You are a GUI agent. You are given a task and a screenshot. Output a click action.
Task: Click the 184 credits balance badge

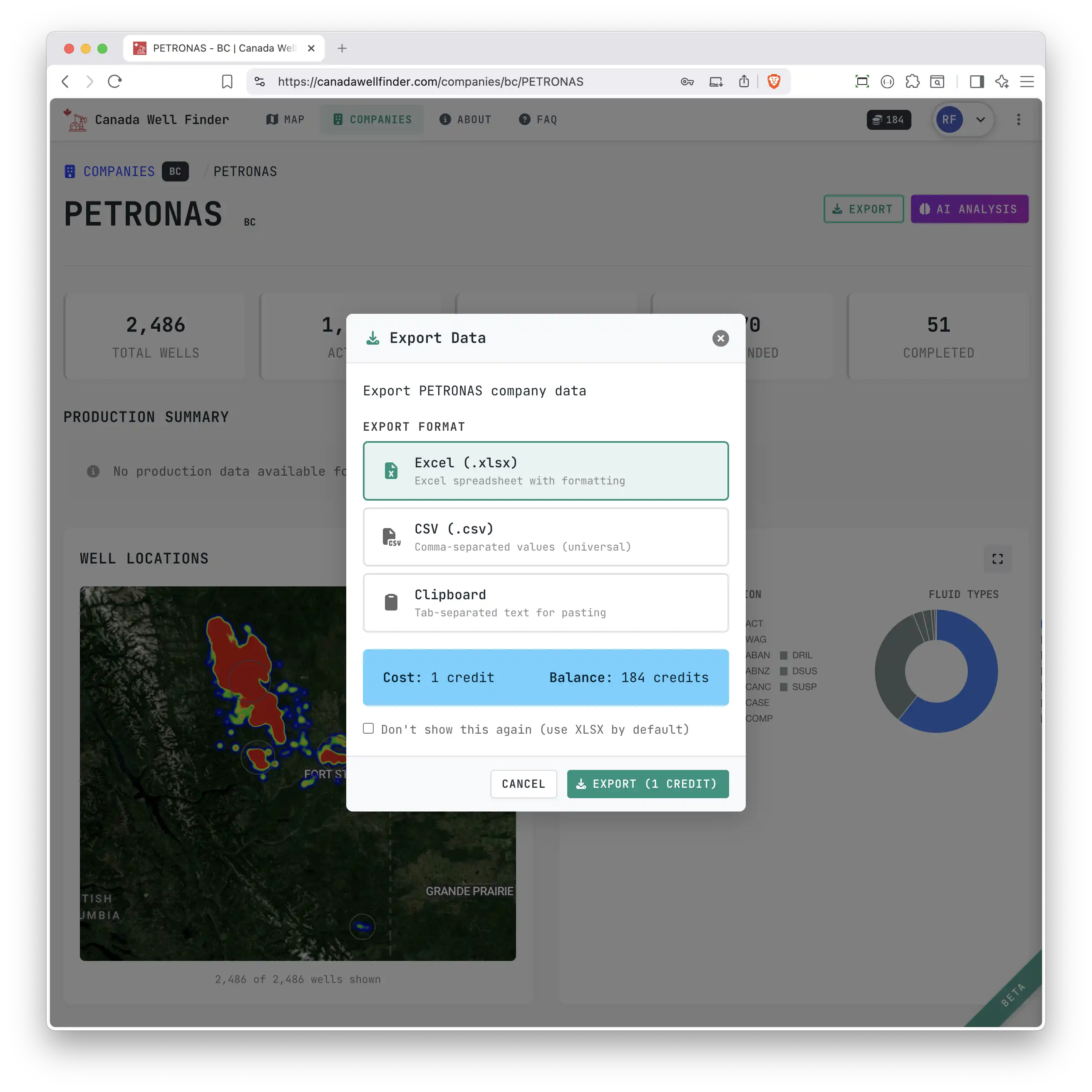click(x=888, y=119)
